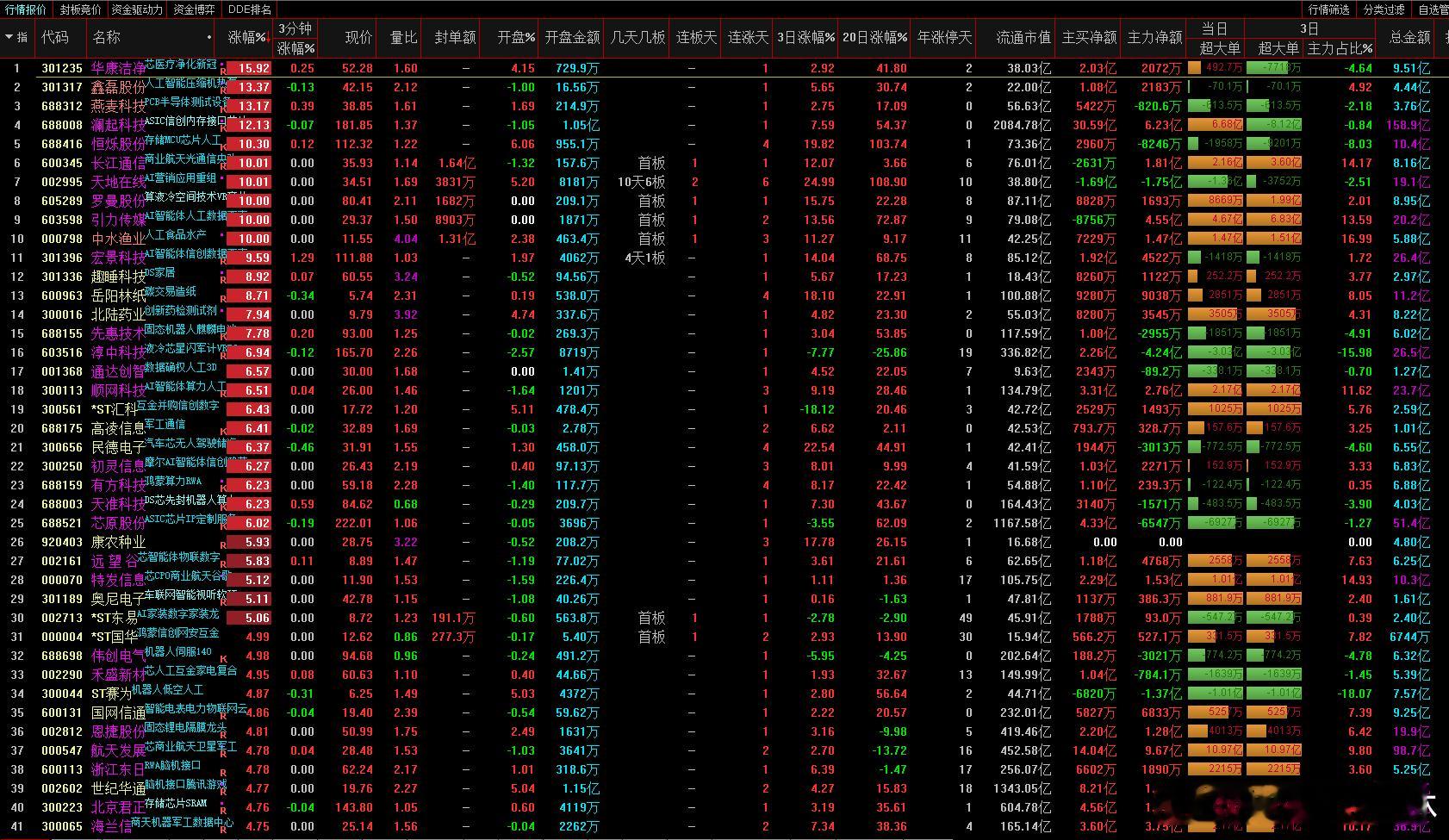Image resolution: width=1449 pixels, height=840 pixels.
Task: Click stock name 民德电子
Action: 119,447
